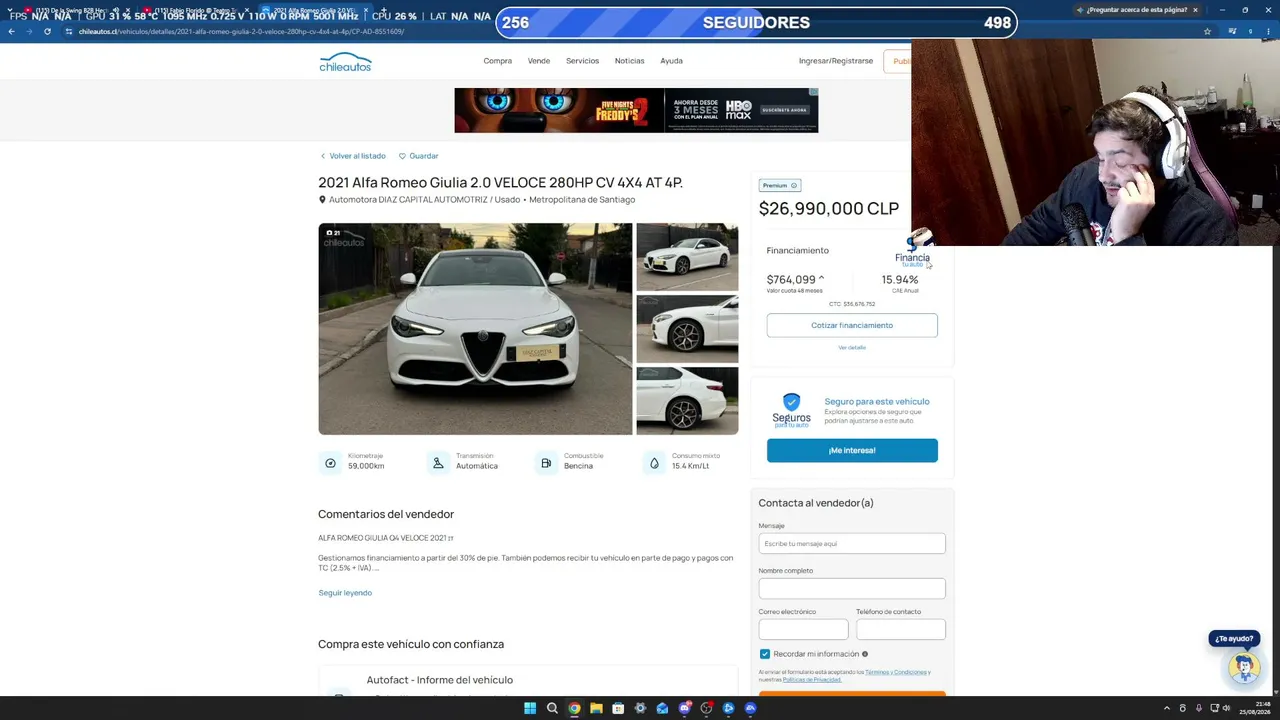Click the Kilometraje odometer icon

[x=331, y=463]
